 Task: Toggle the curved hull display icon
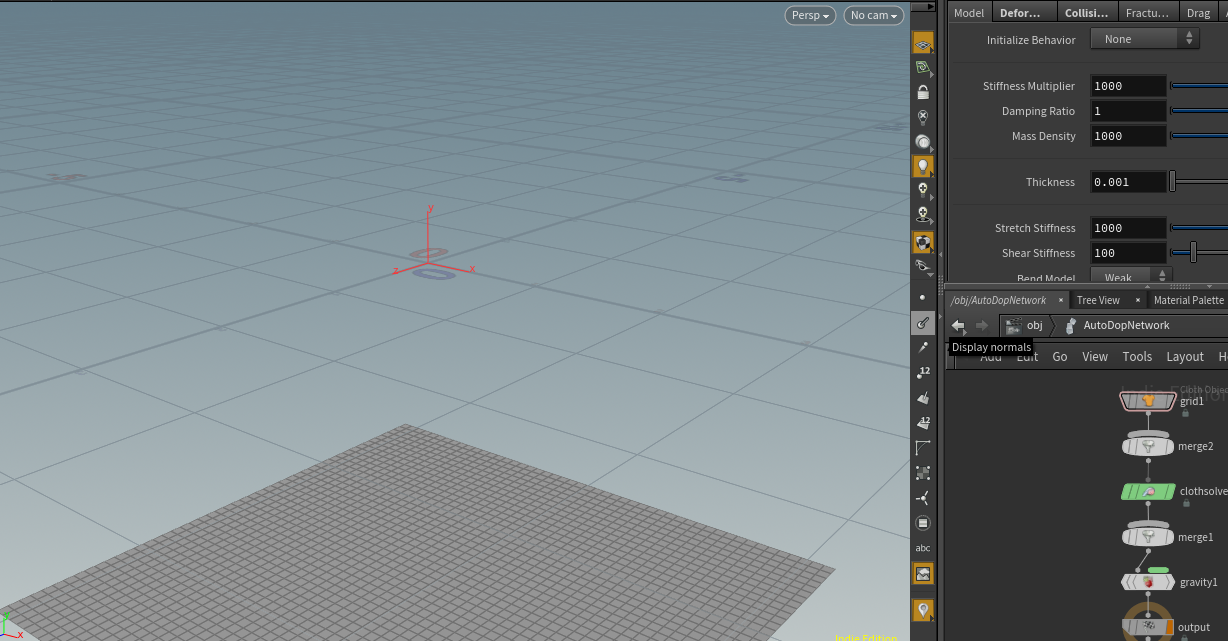[x=923, y=447]
